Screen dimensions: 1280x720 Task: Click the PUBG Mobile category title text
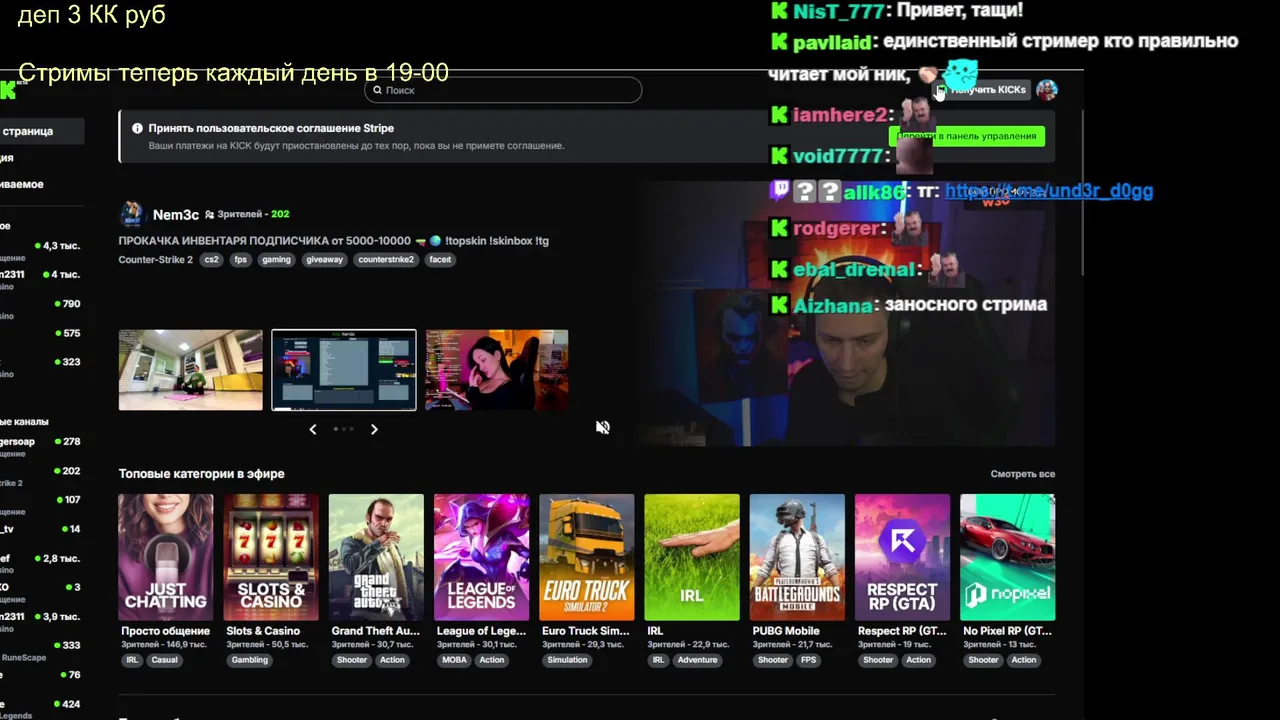click(786, 631)
